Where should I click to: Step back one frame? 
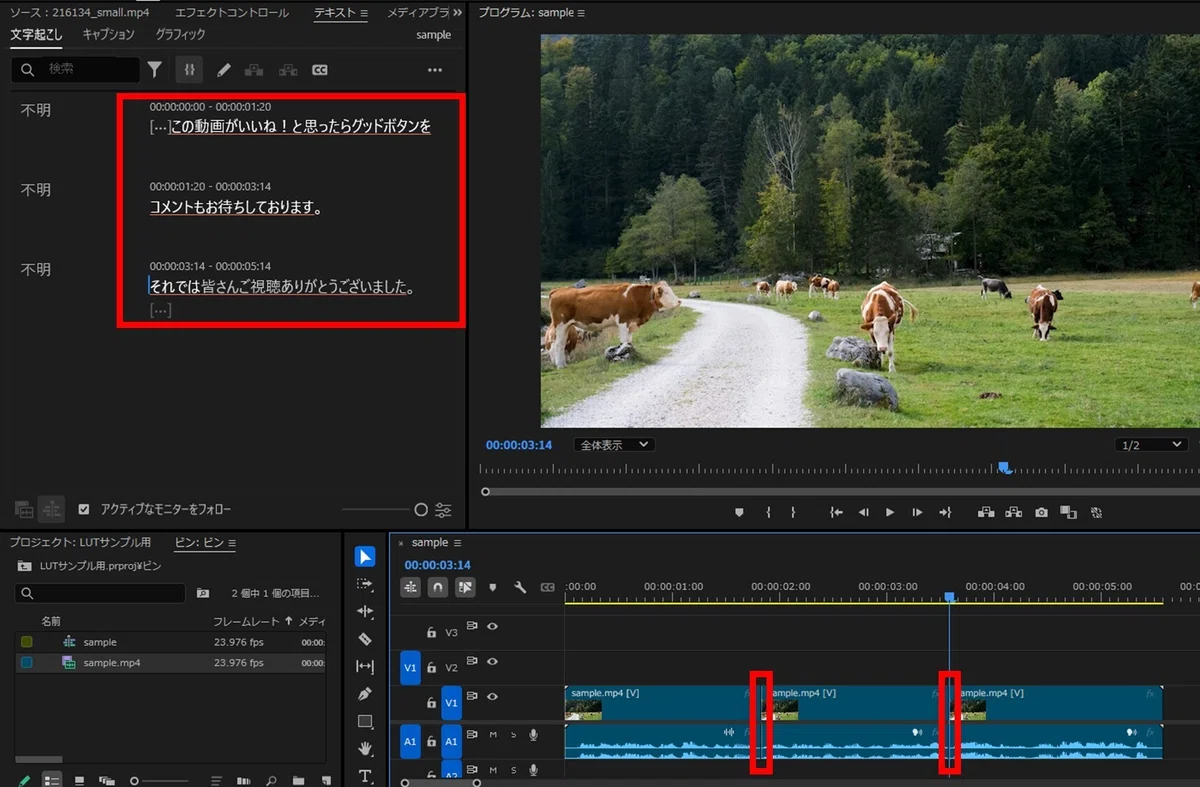point(863,512)
